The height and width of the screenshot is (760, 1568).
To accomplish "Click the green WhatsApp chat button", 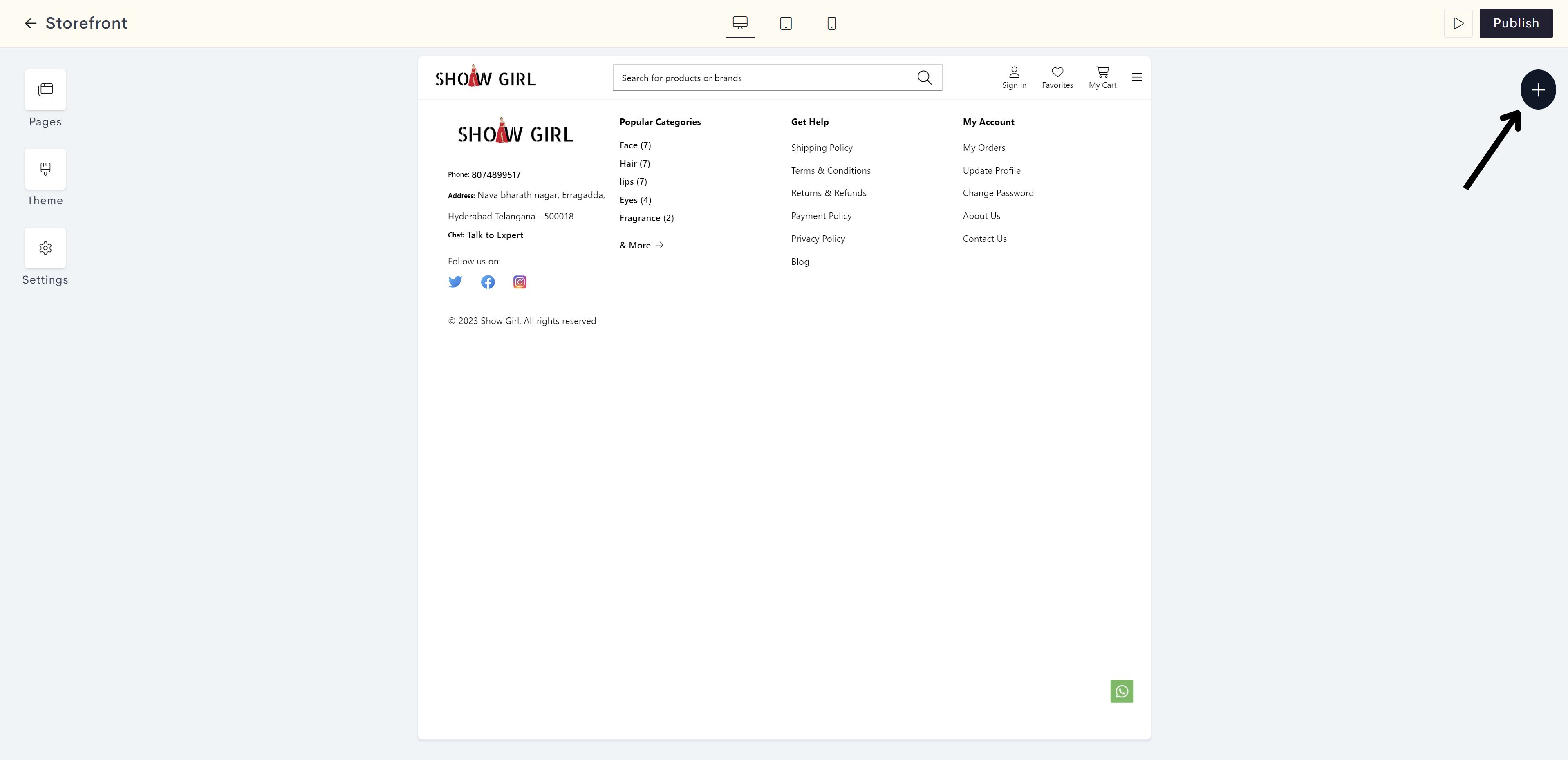I will pos(1121,691).
